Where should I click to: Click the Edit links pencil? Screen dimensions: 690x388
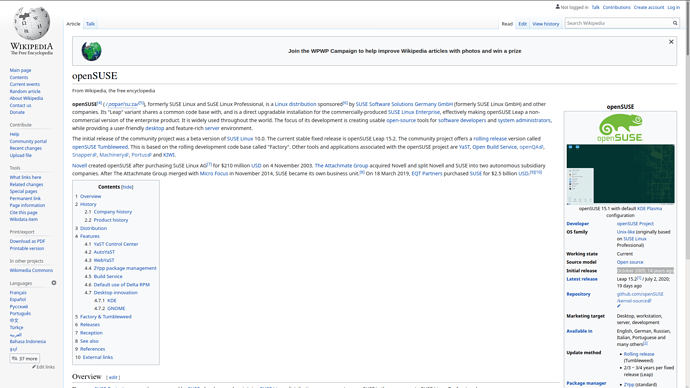click(34, 367)
